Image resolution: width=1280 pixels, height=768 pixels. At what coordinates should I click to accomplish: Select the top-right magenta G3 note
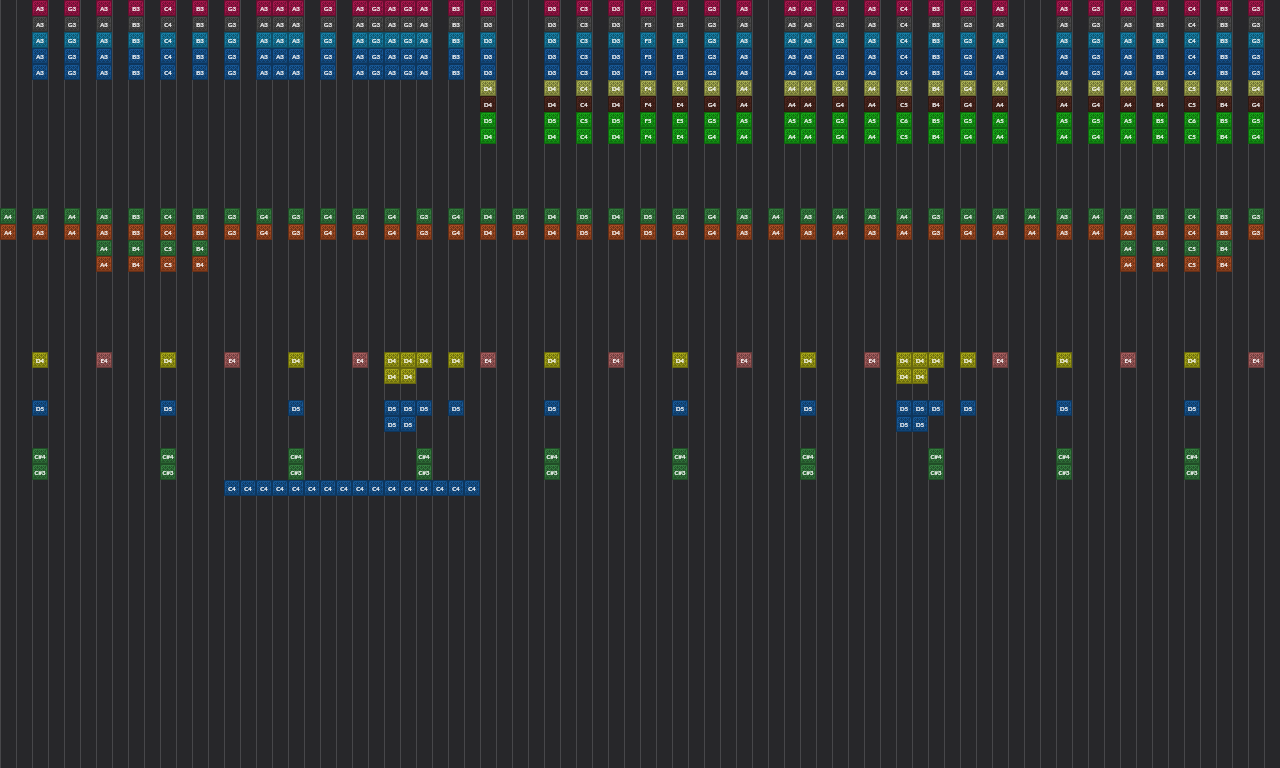coord(1256,8)
